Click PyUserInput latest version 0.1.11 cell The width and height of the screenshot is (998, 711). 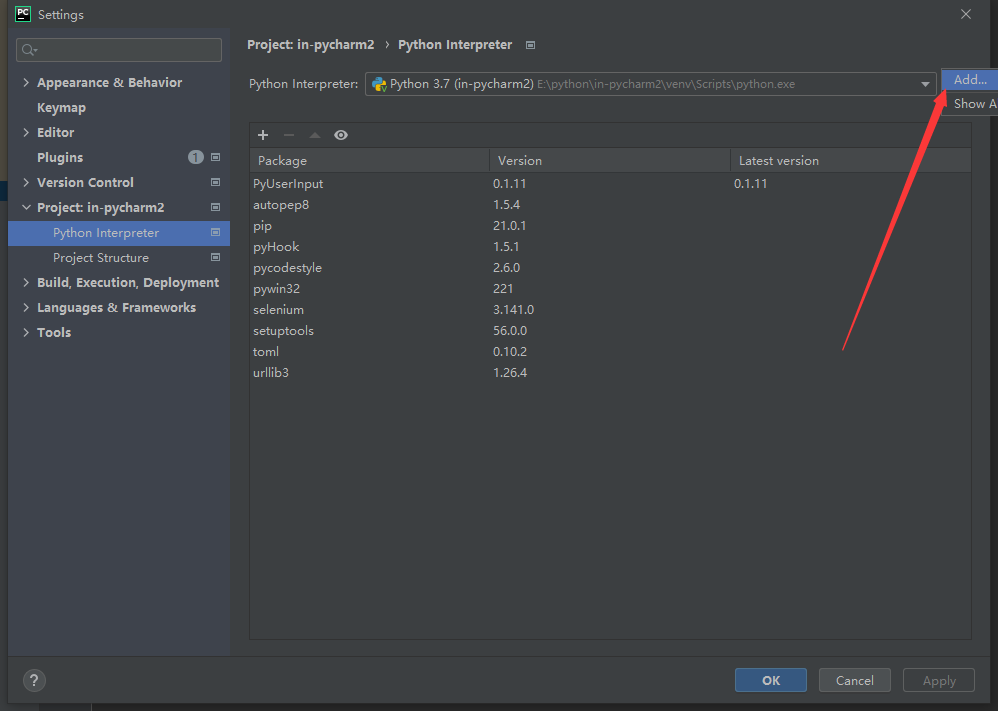tap(750, 183)
